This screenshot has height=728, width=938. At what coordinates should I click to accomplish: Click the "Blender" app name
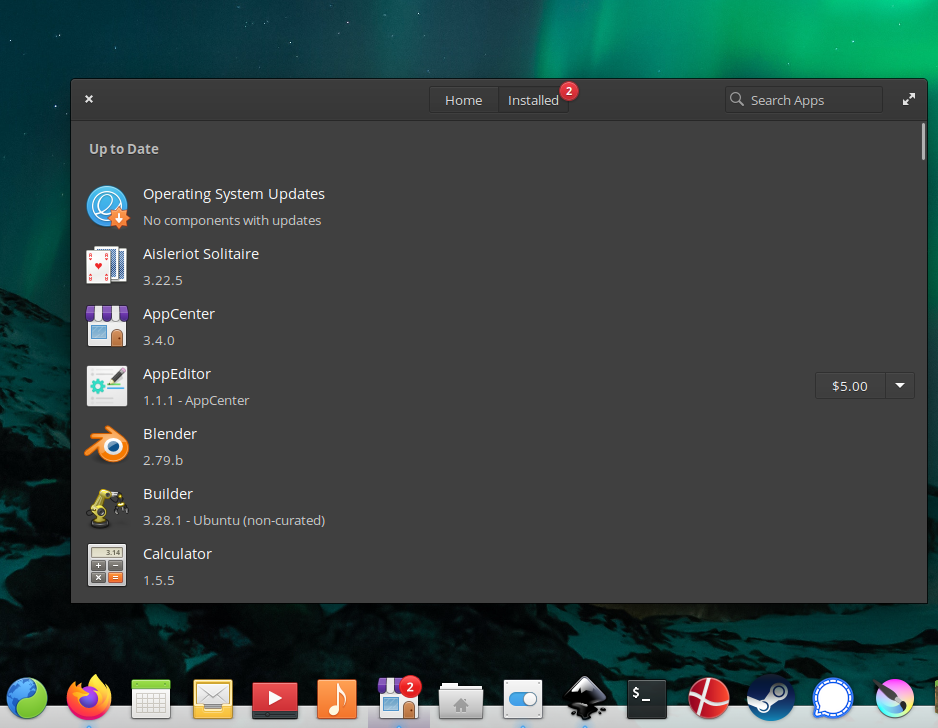169,434
